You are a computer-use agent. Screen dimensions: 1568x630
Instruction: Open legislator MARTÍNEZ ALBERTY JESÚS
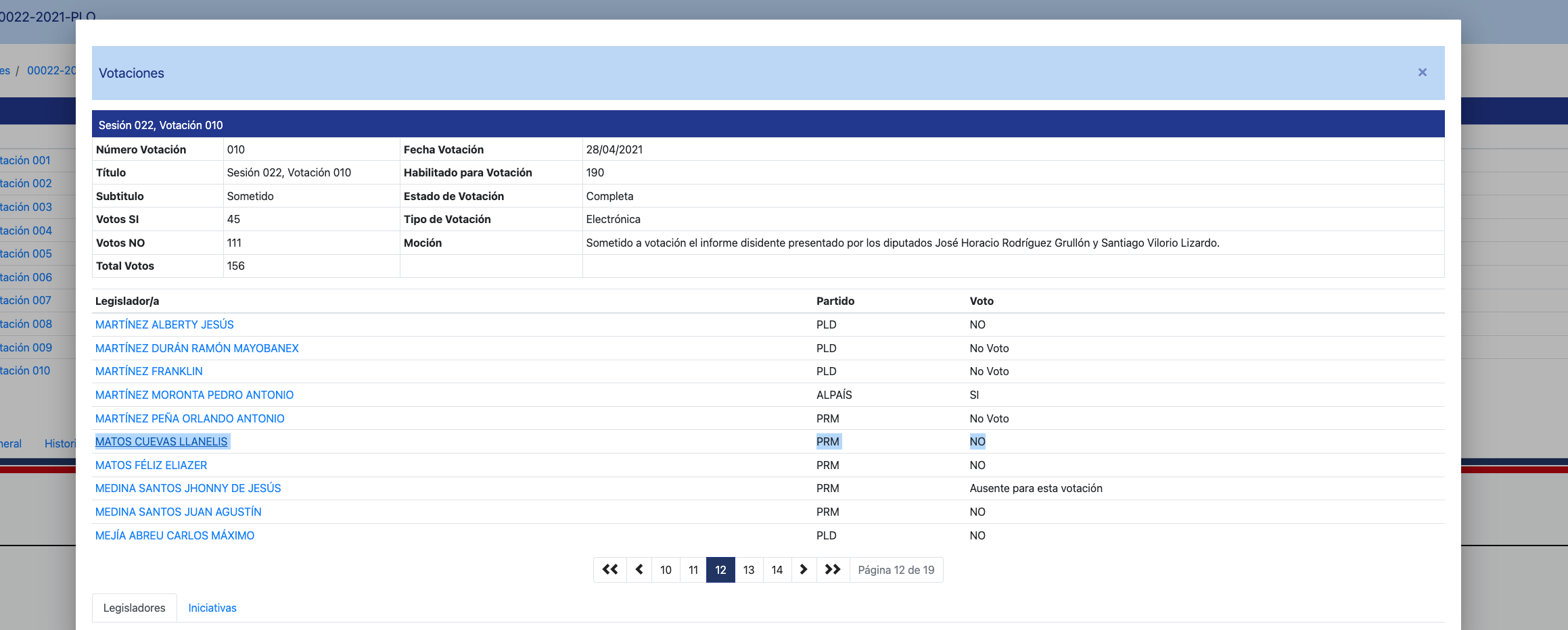point(164,324)
